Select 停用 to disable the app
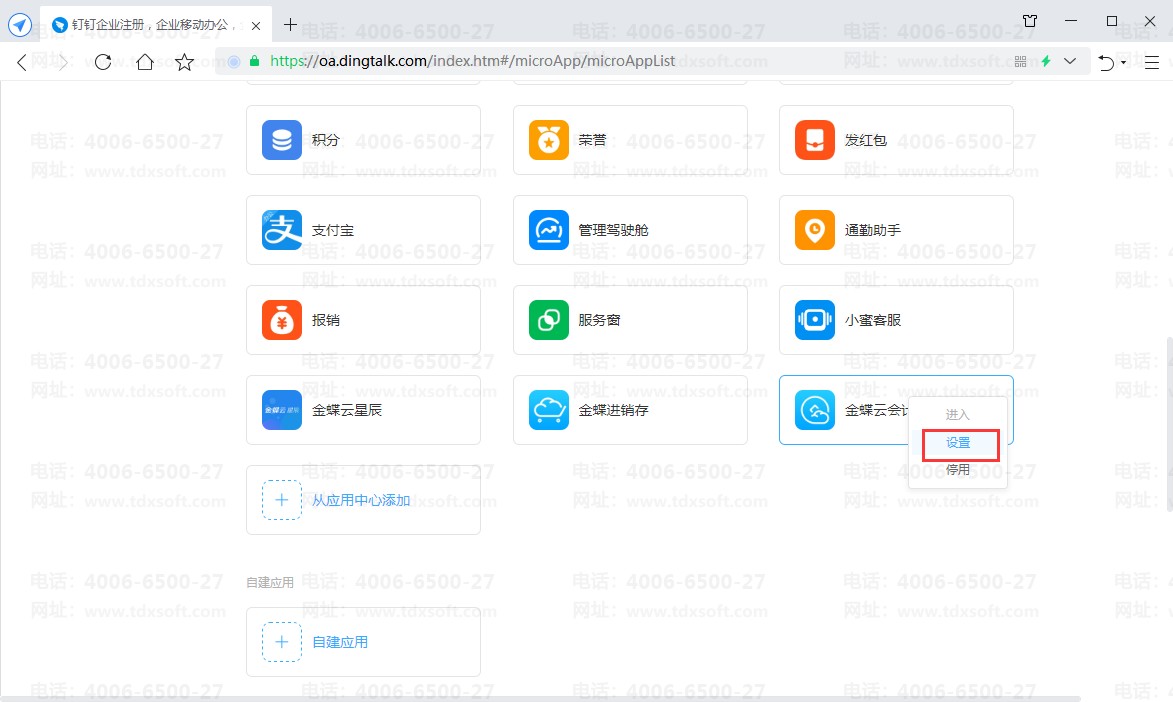 [958, 470]
